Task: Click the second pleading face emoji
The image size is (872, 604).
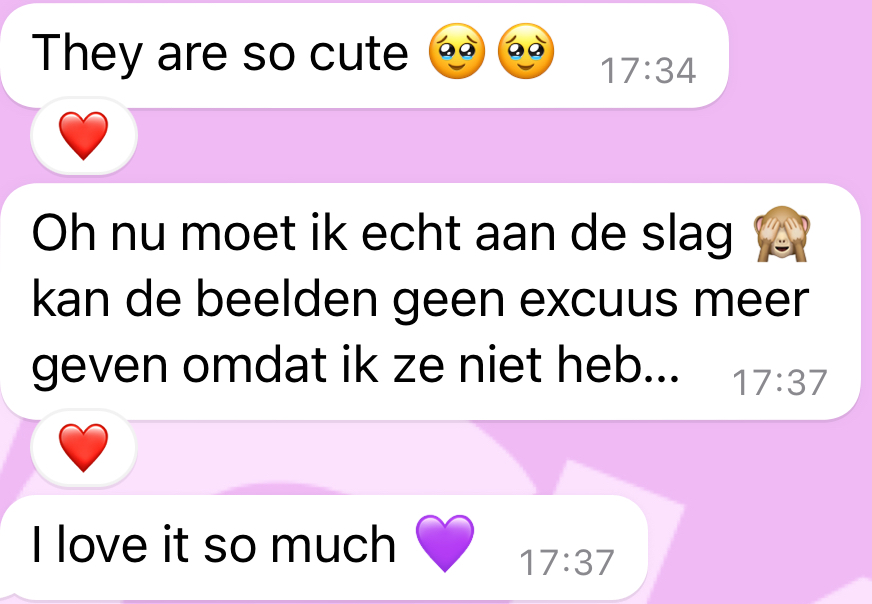Action: (x=526, y=51)
